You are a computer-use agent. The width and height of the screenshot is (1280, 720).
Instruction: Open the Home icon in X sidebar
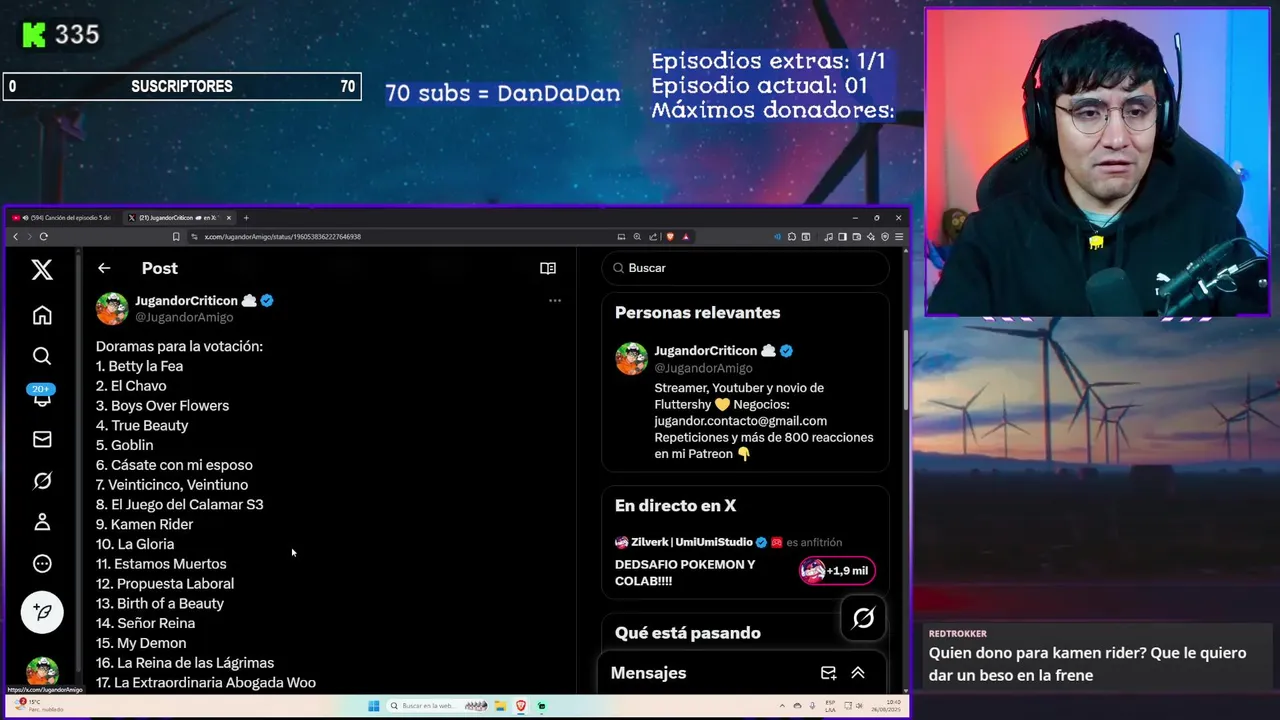coord(42,315)
